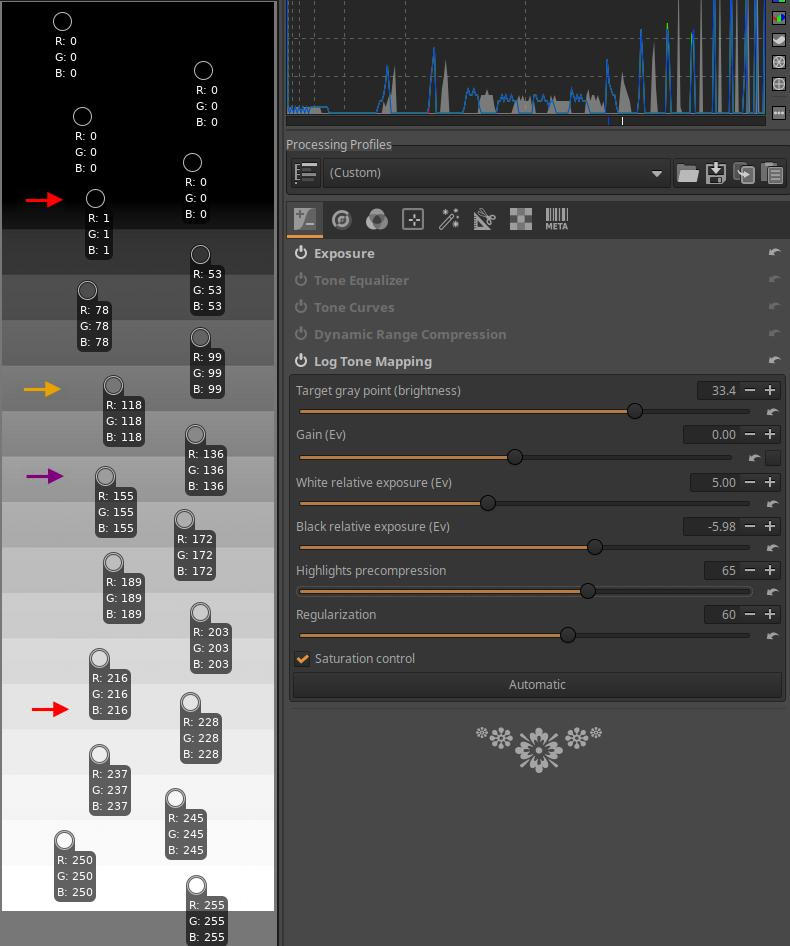Click the Highlights precompression slider handle
Viewport: 790px width, 946px height.
coord(588,591)
